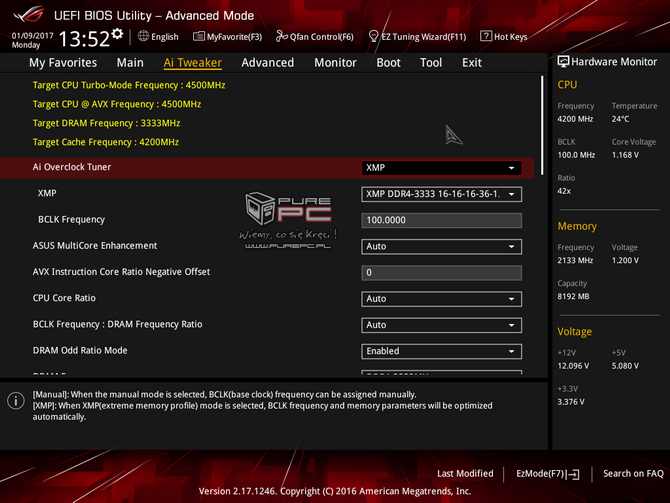Switch to EzMode(F7)

coord(547,474)
